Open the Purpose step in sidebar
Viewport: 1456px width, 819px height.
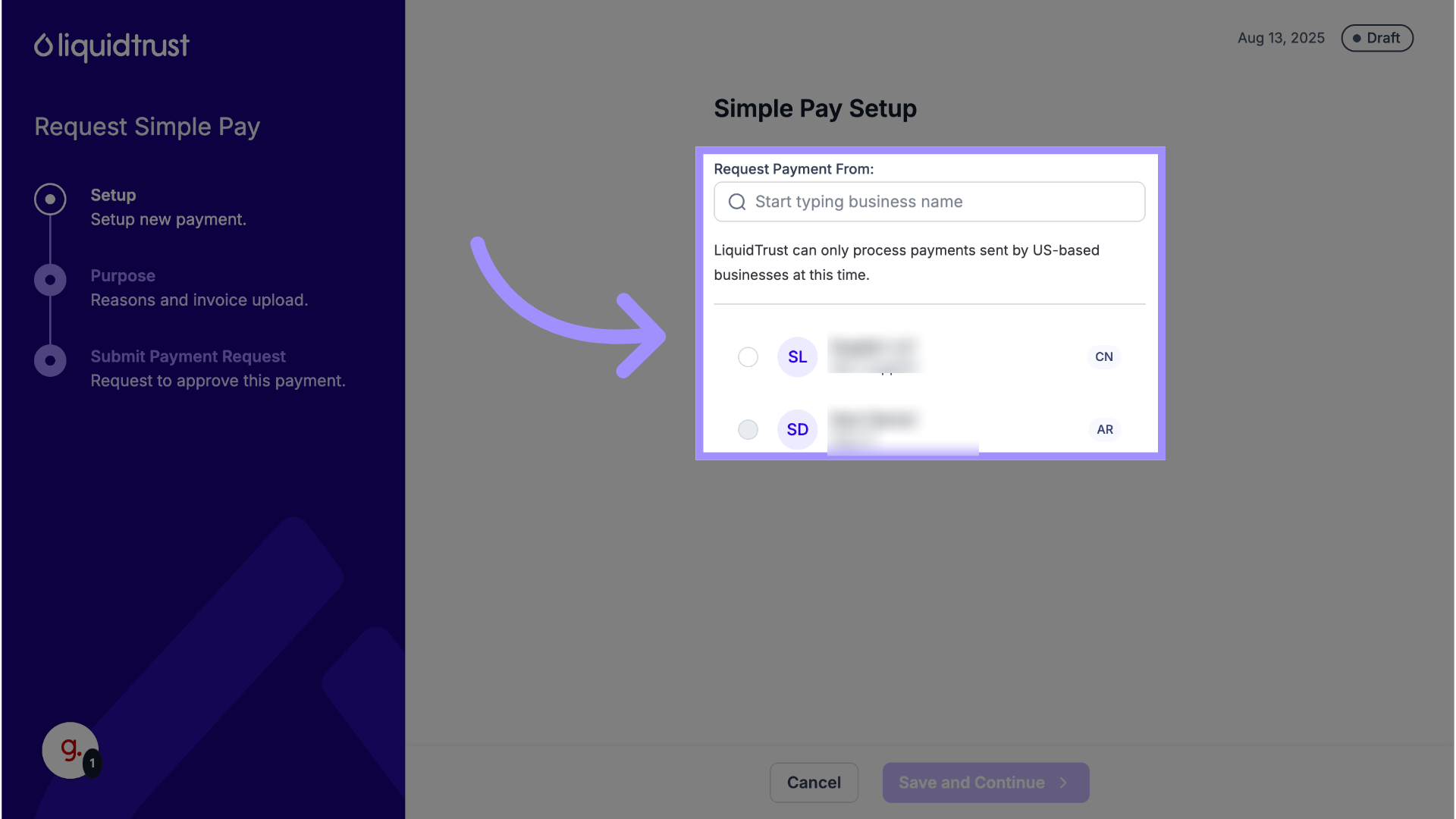(123, 276)
